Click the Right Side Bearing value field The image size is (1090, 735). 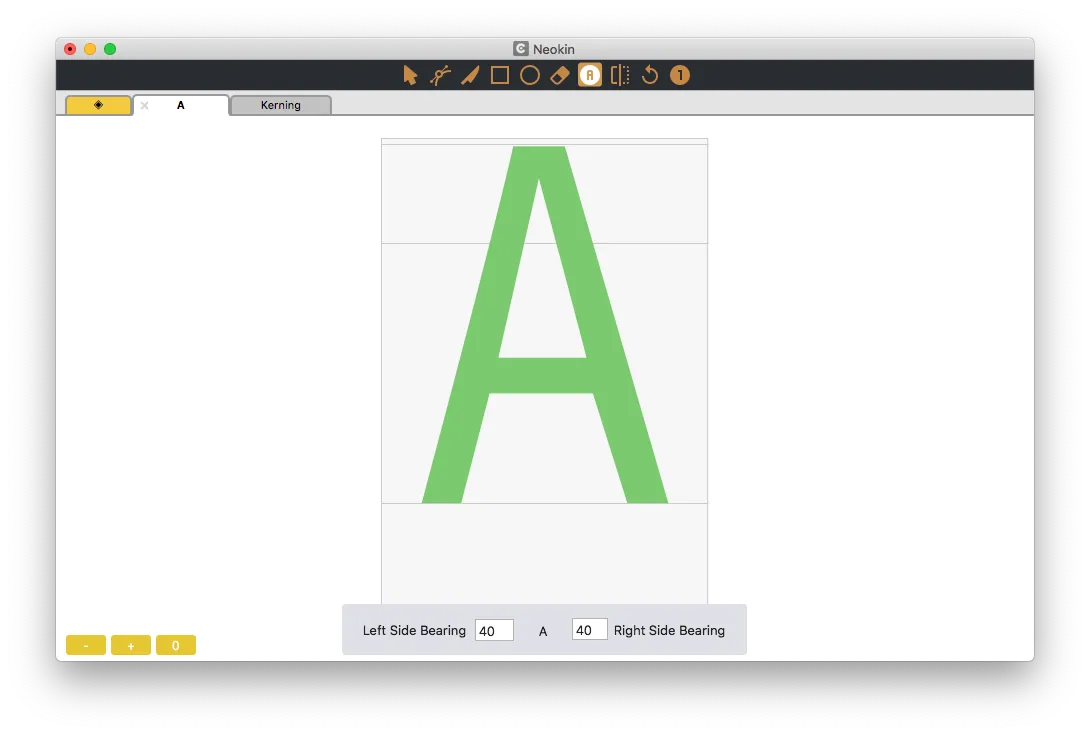coord(589,629)
